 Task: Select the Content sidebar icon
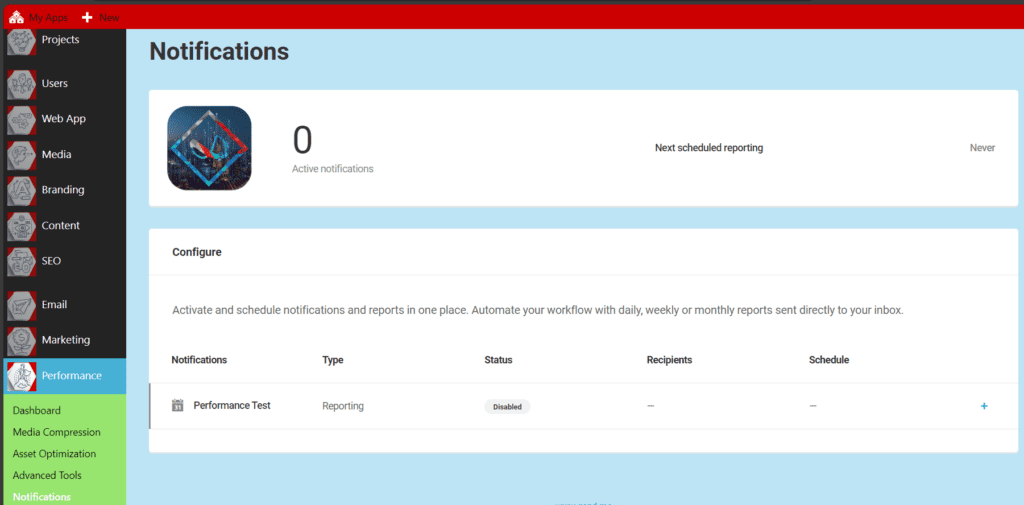pos(21,227)
